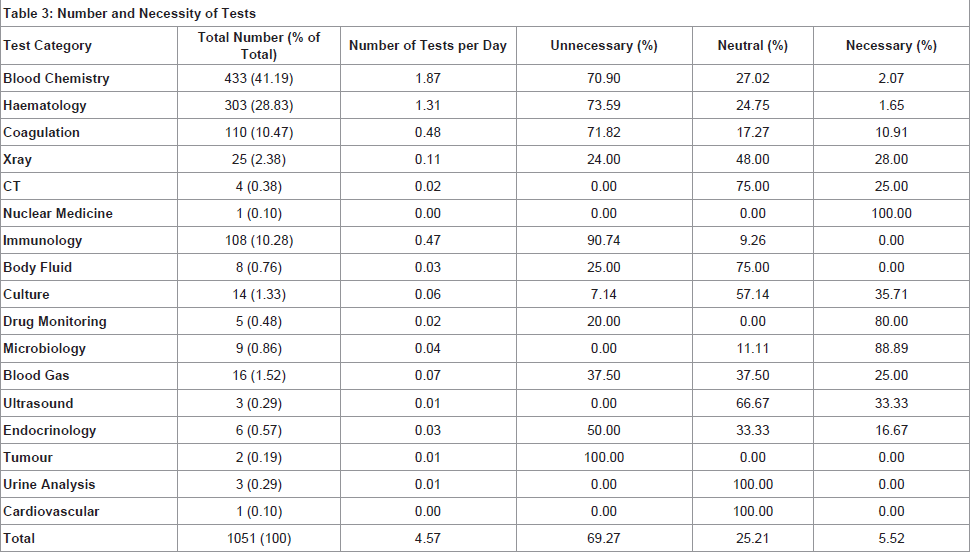The width and height of the screenshot is (970, 552).
Task: Select the total cell 1051 (100)
Action: pyautogui.click(x=259, y=538)
